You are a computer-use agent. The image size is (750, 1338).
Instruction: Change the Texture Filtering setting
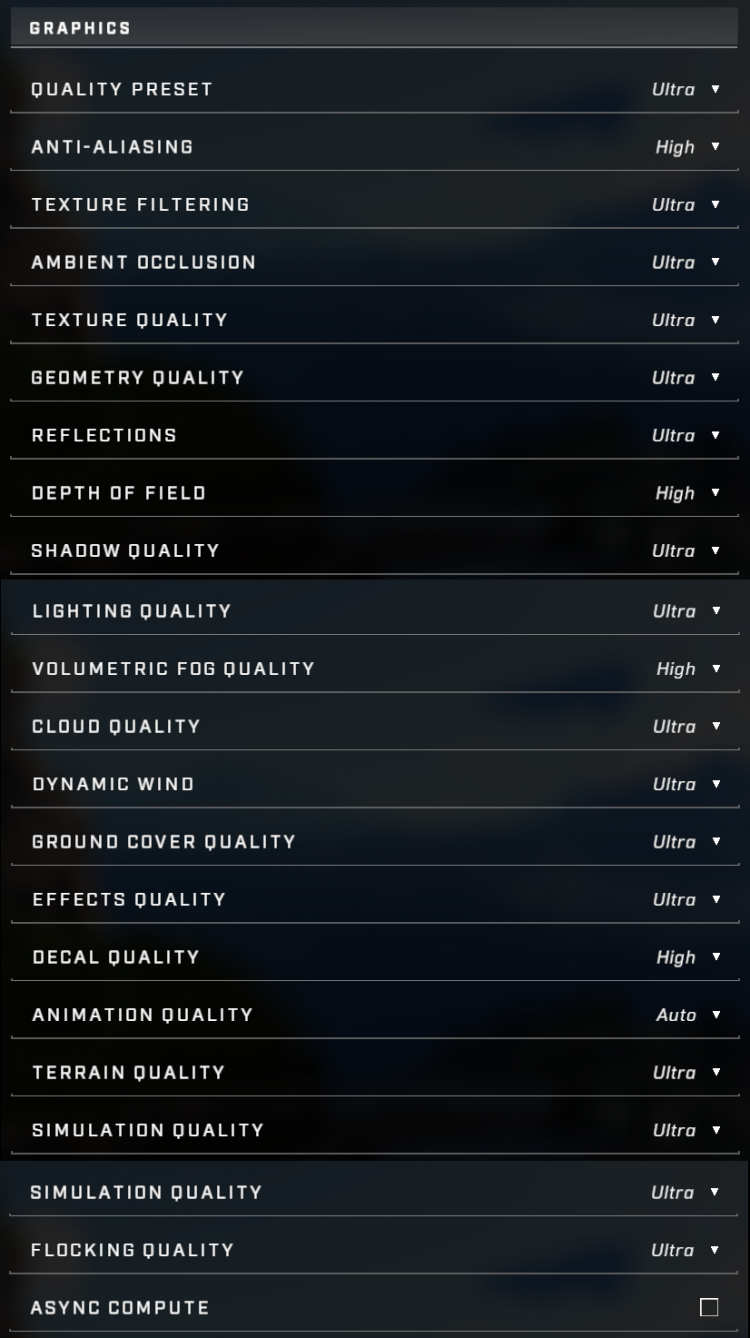(715, 204)
